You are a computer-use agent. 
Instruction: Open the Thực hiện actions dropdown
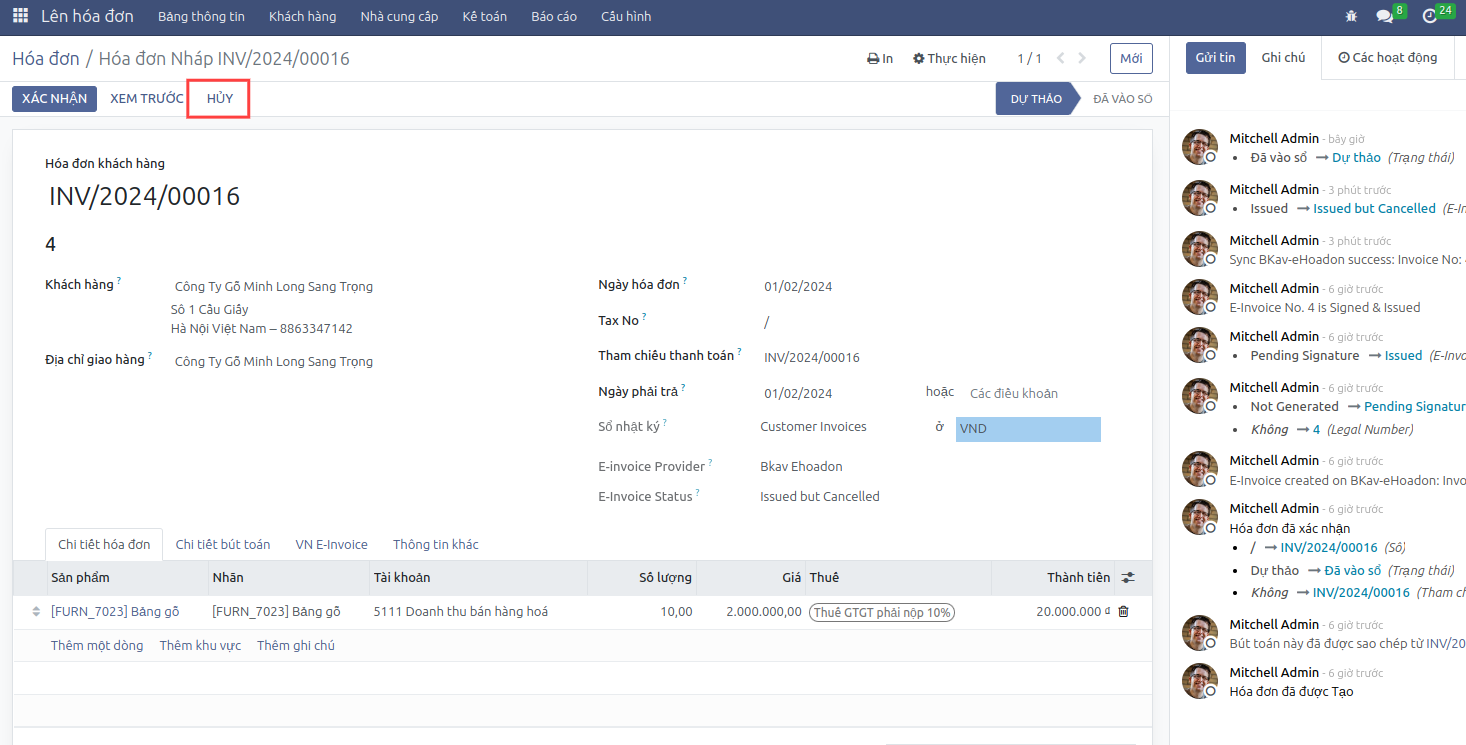click(949, 59)
